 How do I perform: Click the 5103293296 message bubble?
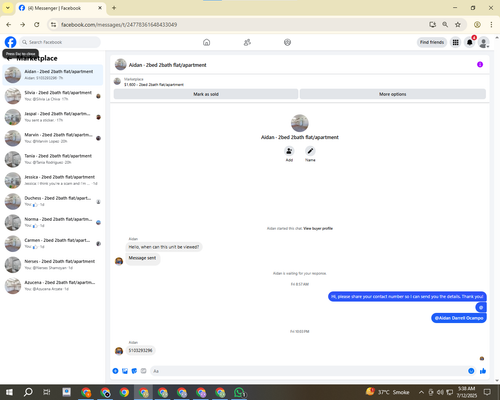point(140,350)
